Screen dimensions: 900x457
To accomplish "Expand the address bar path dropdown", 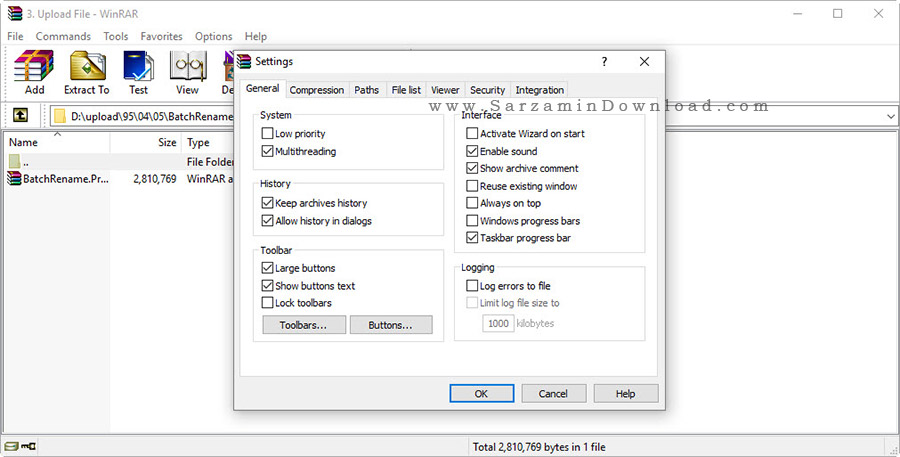I will (890, 116).
